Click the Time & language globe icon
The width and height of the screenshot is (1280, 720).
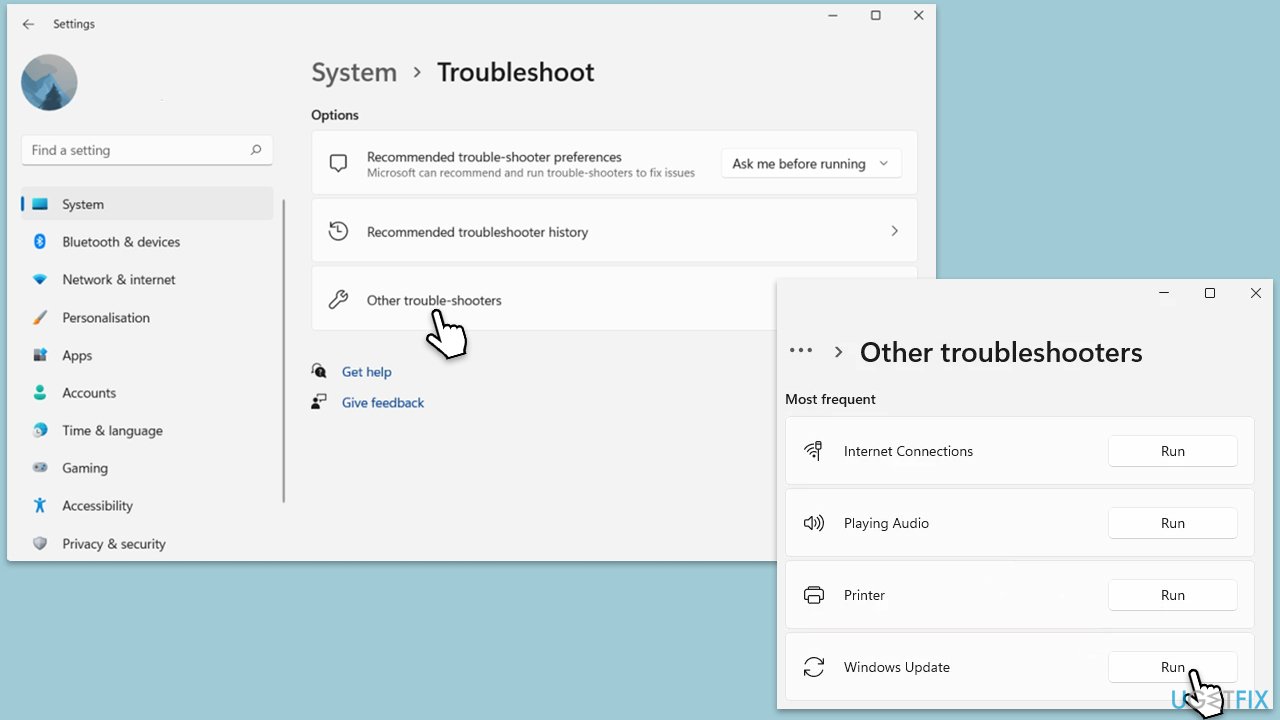[40, 431]
